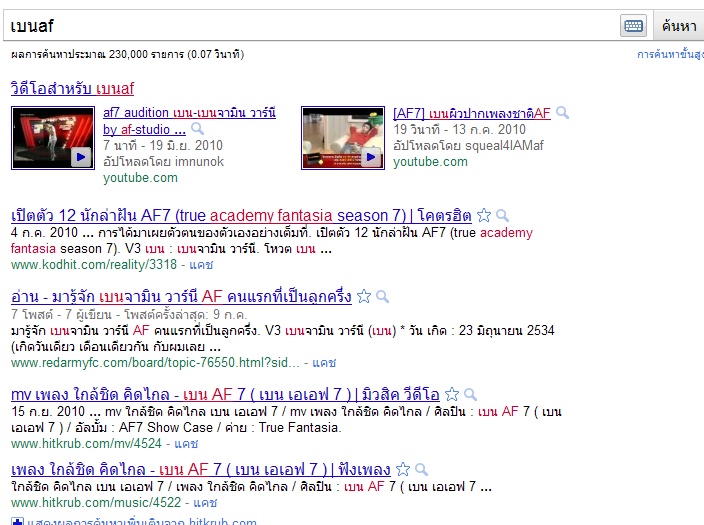Focus the search field containing เบนaf
Viewport: 704px width, 525px height.
[x=312, y=26]
